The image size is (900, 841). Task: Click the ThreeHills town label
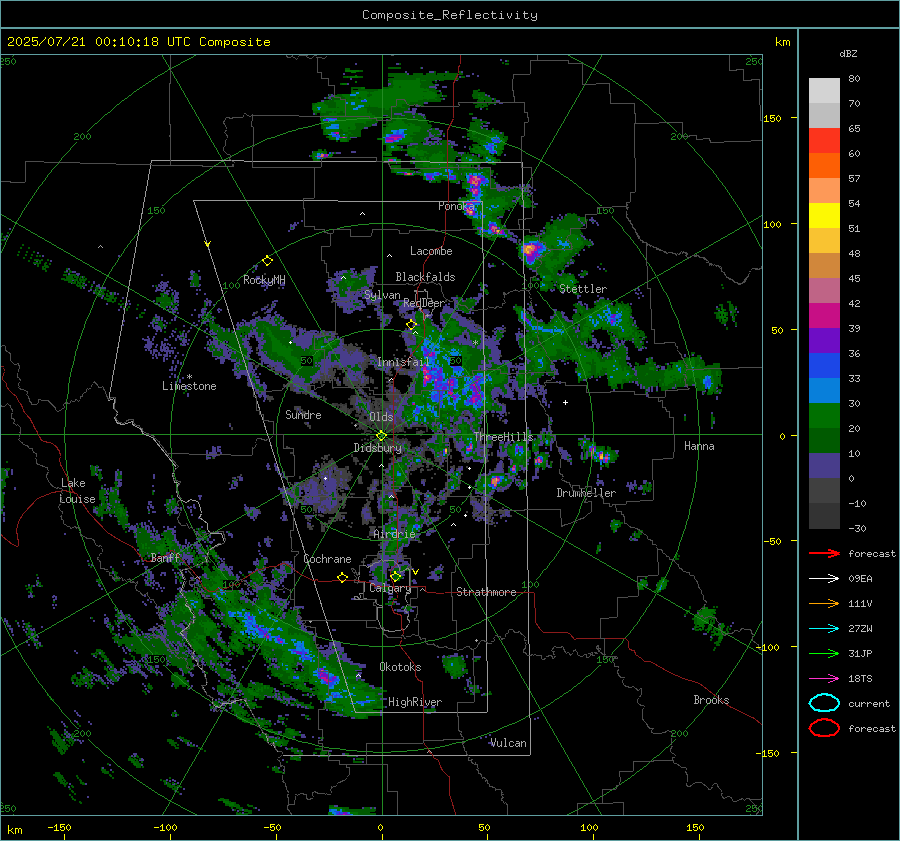point(503,437)
